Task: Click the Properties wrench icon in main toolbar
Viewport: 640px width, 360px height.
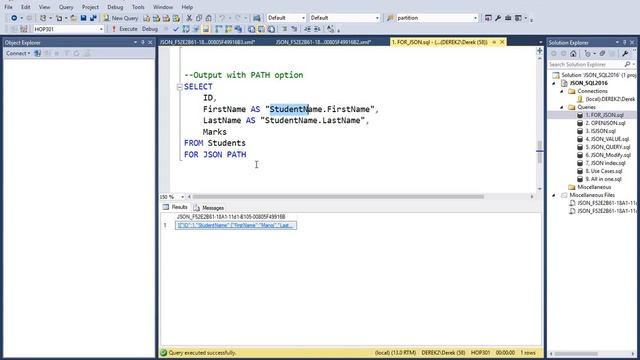Action: pyautogui.click(x=498, y=18)
